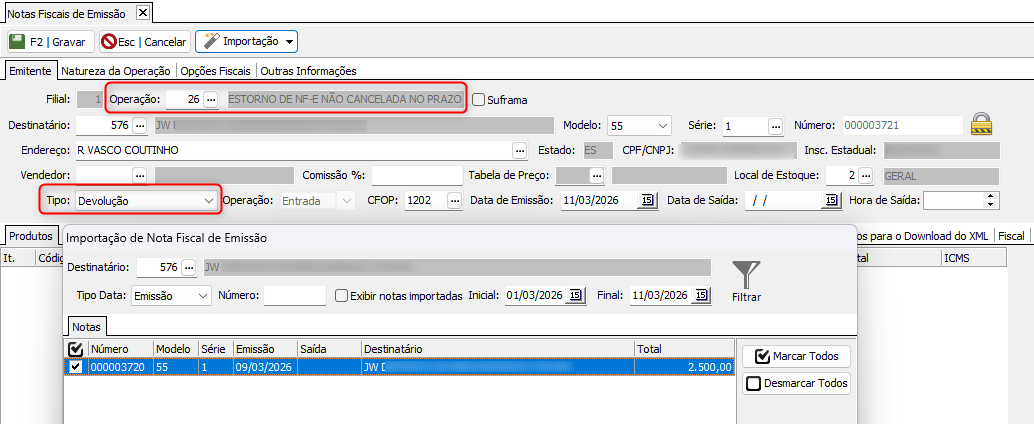Switch to the Natureza da Operação tab

pos(117,71)
